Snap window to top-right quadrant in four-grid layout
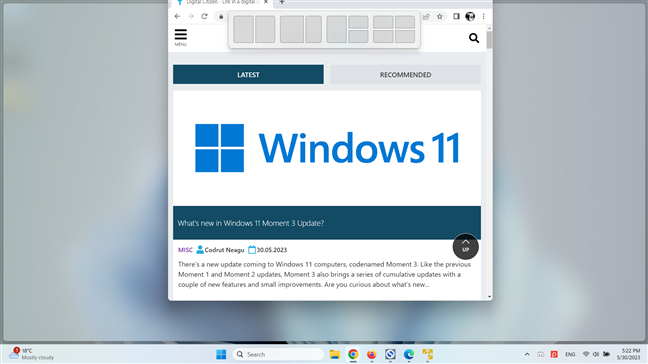Viewport: 648px width, 364px height. click(405, 22)
